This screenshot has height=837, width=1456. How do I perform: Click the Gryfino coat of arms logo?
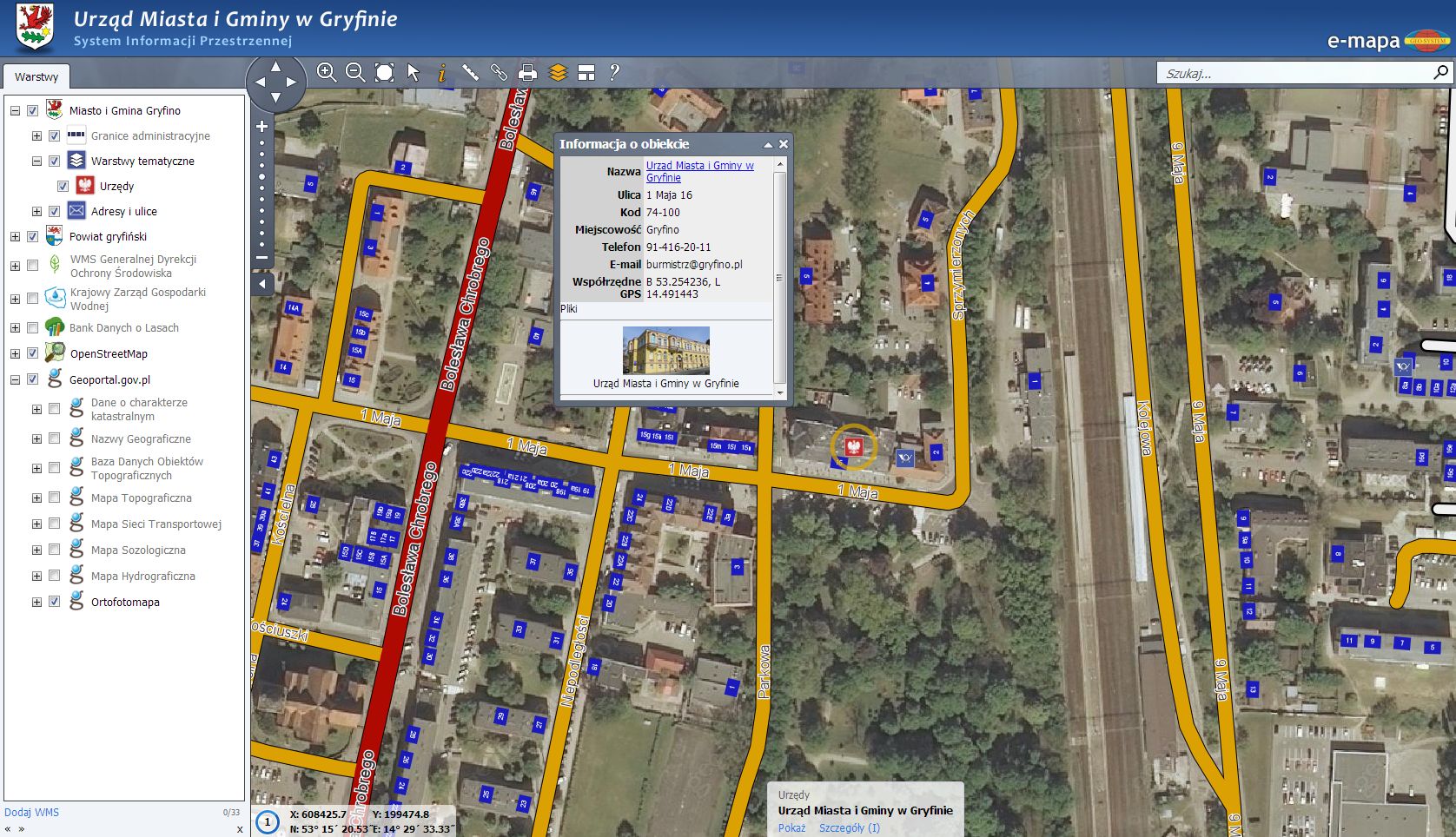pos(35,29)
